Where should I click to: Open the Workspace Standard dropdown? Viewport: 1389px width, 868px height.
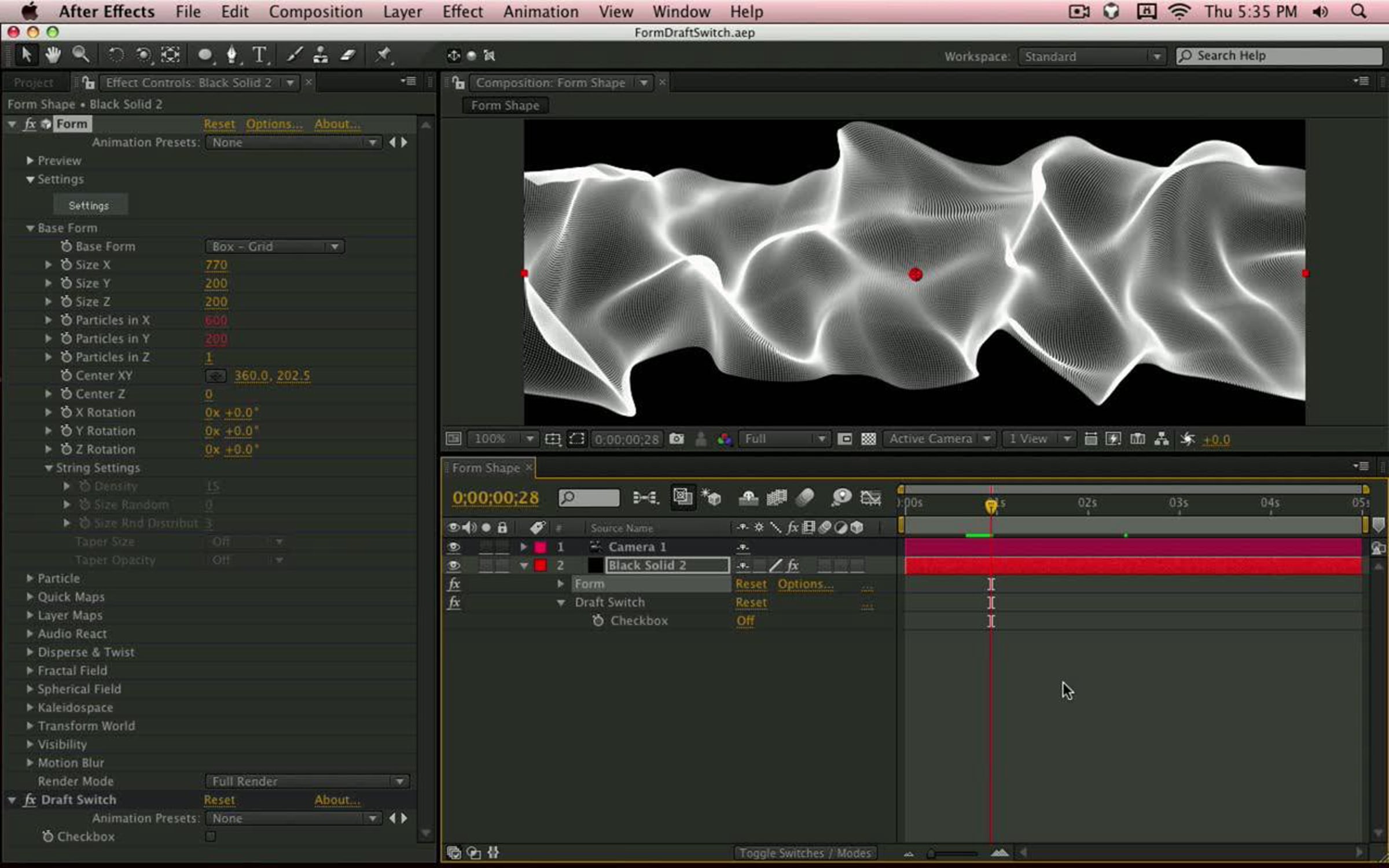tap(1092, 56)
